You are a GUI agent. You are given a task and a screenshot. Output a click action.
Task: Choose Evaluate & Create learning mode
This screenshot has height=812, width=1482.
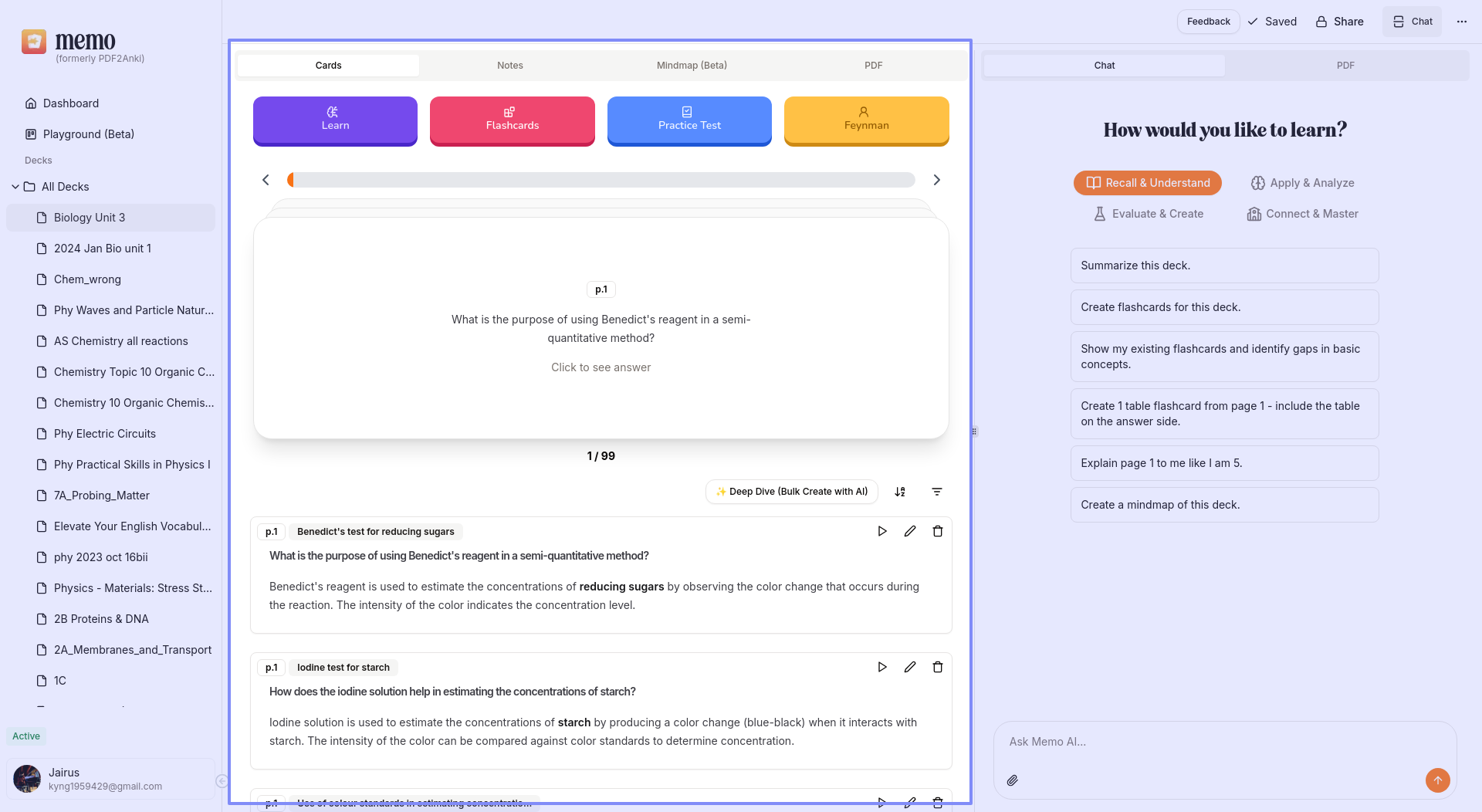(1149, 214)
